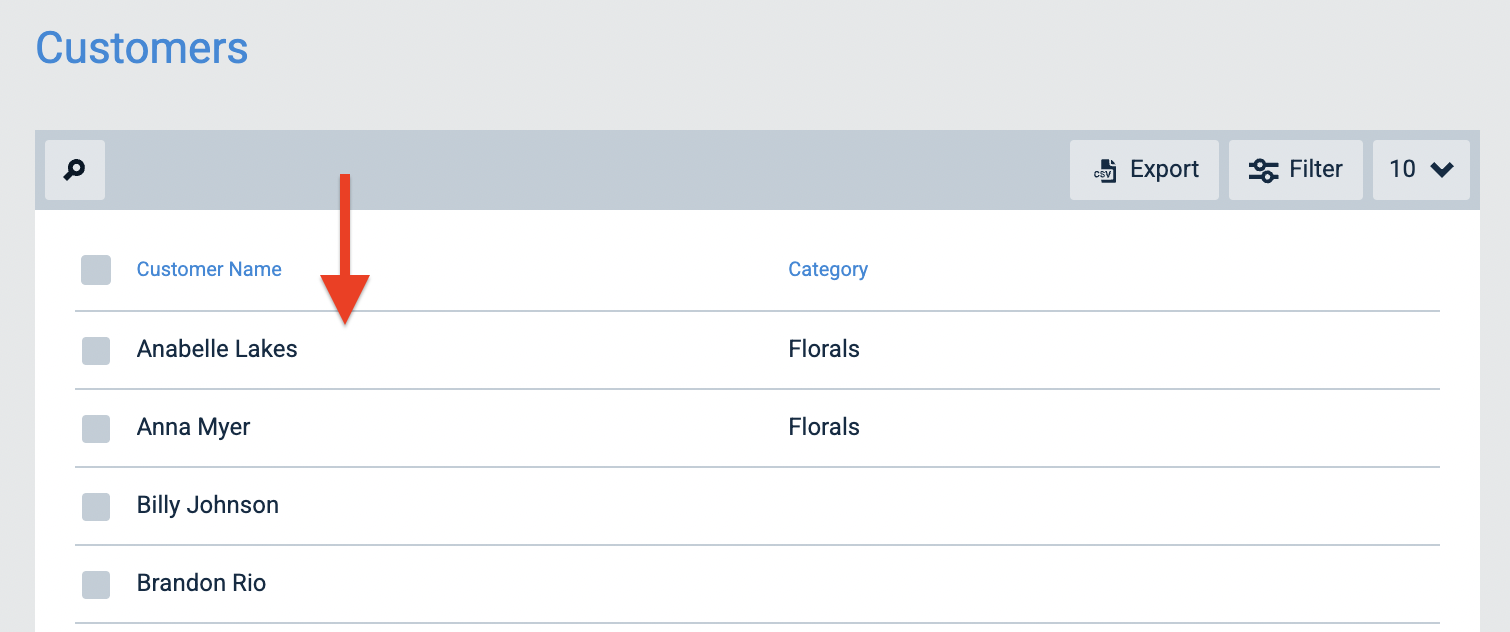Click the CSV file icon on Export button
The image size is (1510, 632).
coord(1107,169)
